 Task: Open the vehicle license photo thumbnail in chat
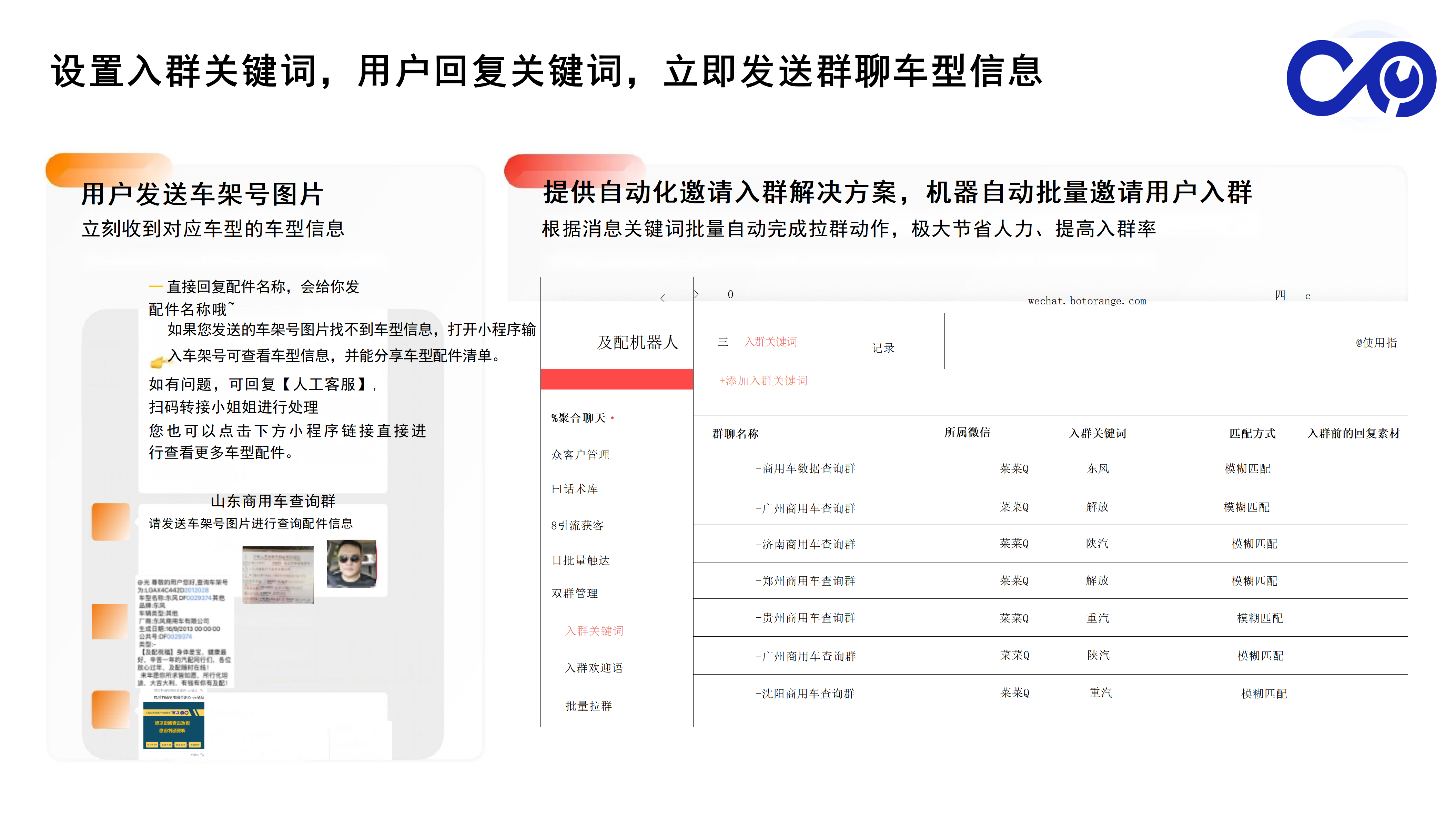[x=278, y=574]
